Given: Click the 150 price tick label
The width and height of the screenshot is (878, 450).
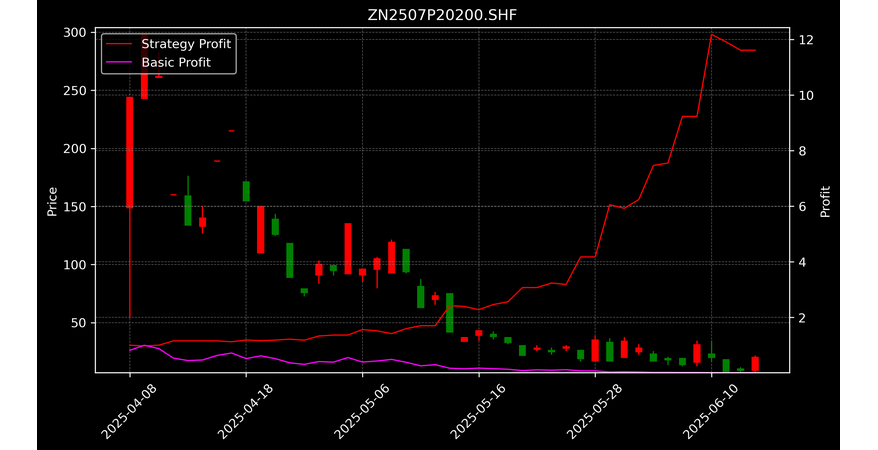Looking at the screenshot, I should click(76, 207).
